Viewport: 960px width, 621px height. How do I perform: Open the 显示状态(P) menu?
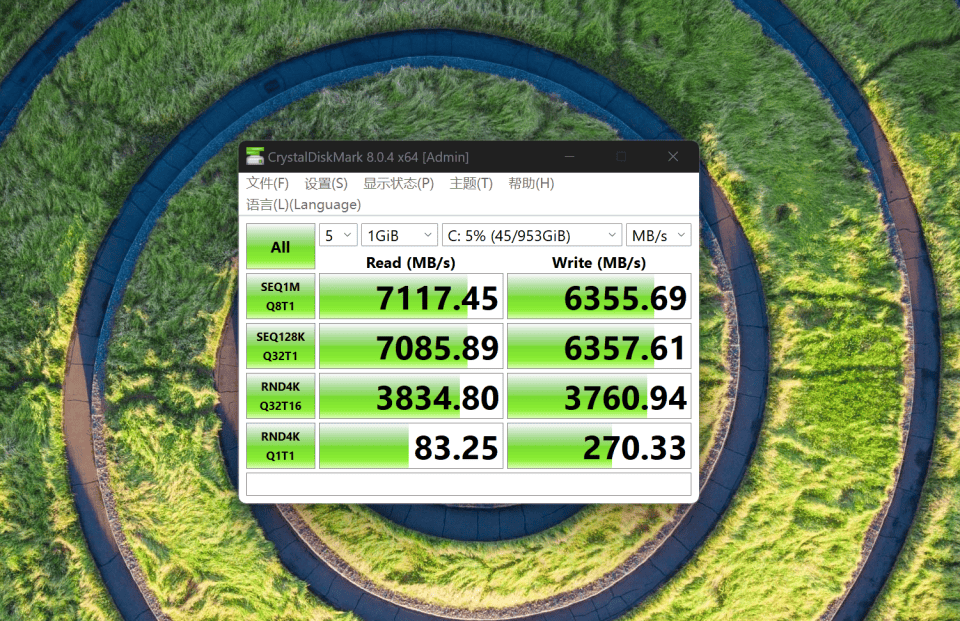pyautogui.click(x=398, y=184)
